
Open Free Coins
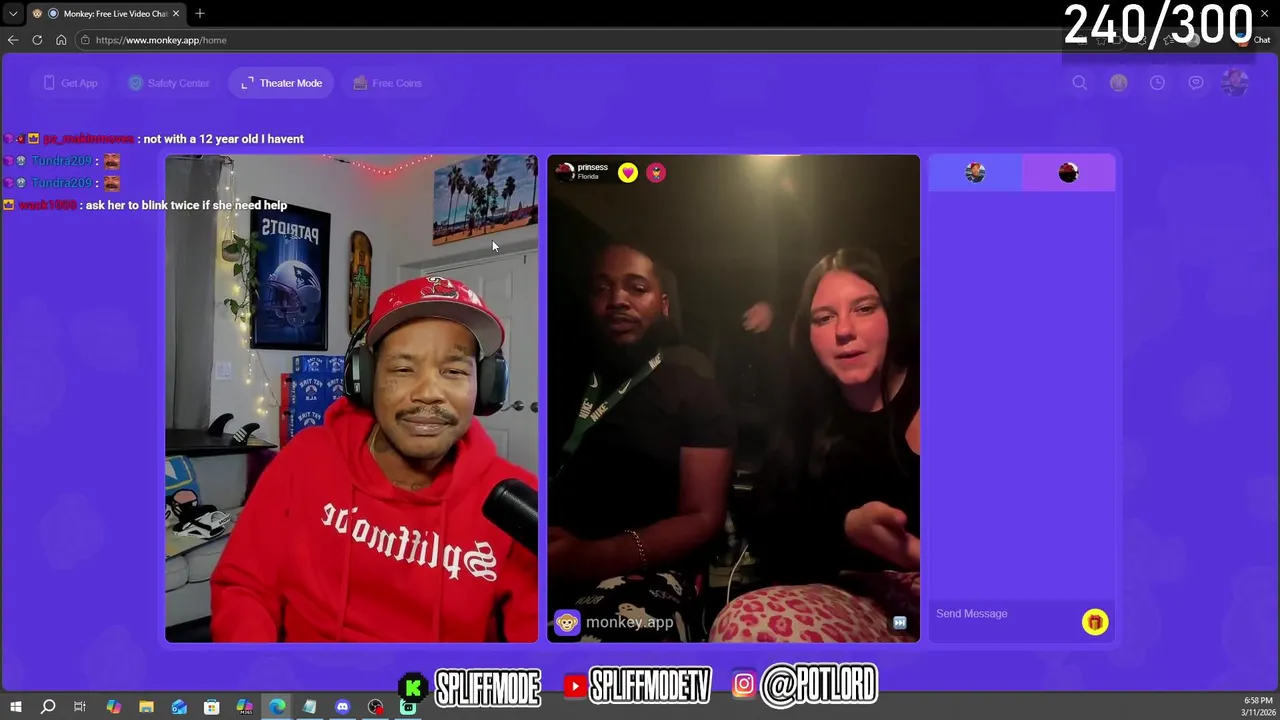387,83
